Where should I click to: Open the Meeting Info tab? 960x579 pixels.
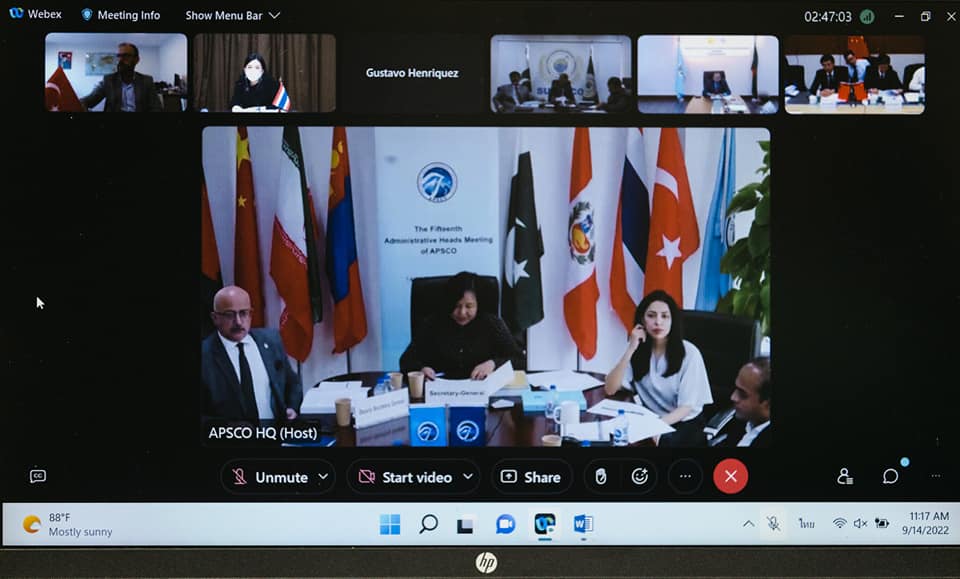[120, 16]
